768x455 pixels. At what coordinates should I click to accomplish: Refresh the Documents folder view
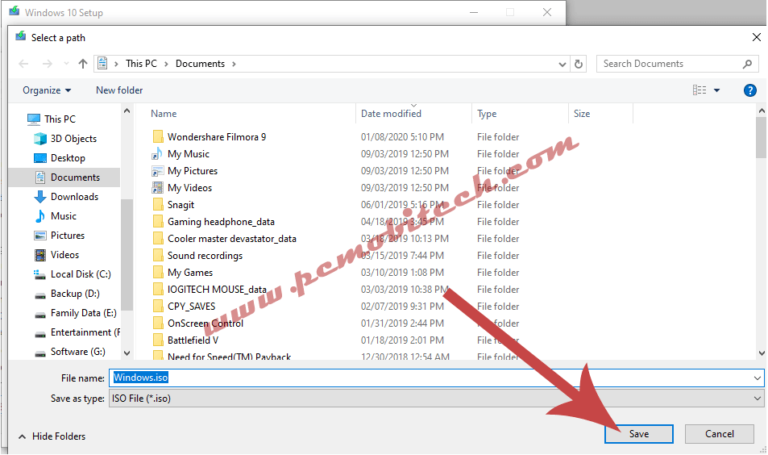pyautogui.click(x=578, y=64)
